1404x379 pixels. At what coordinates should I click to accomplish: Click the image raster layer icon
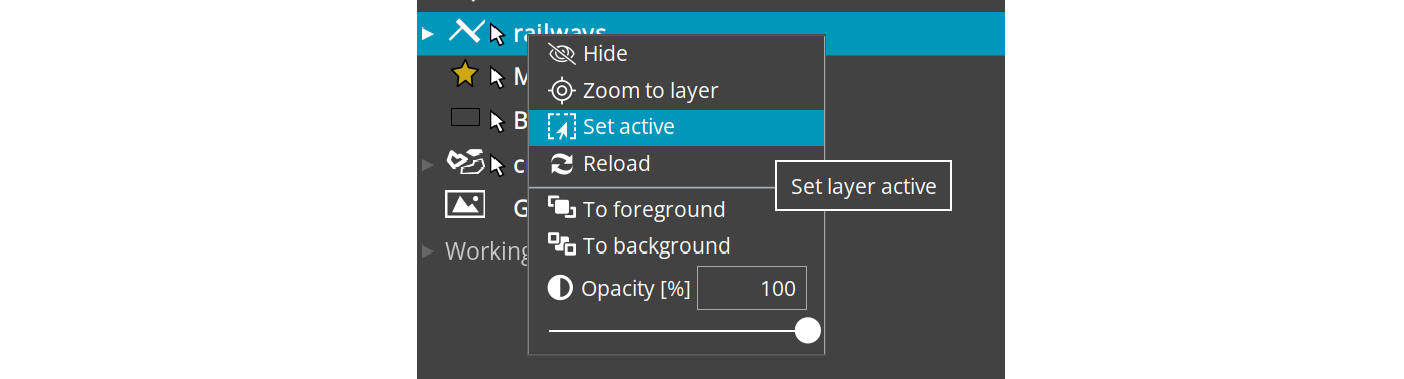pyautogui.click(x=465, y=204)
